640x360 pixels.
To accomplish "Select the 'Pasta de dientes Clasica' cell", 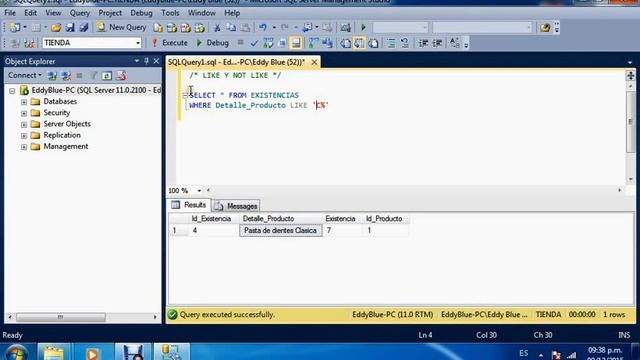I will (x=280, y=231).
